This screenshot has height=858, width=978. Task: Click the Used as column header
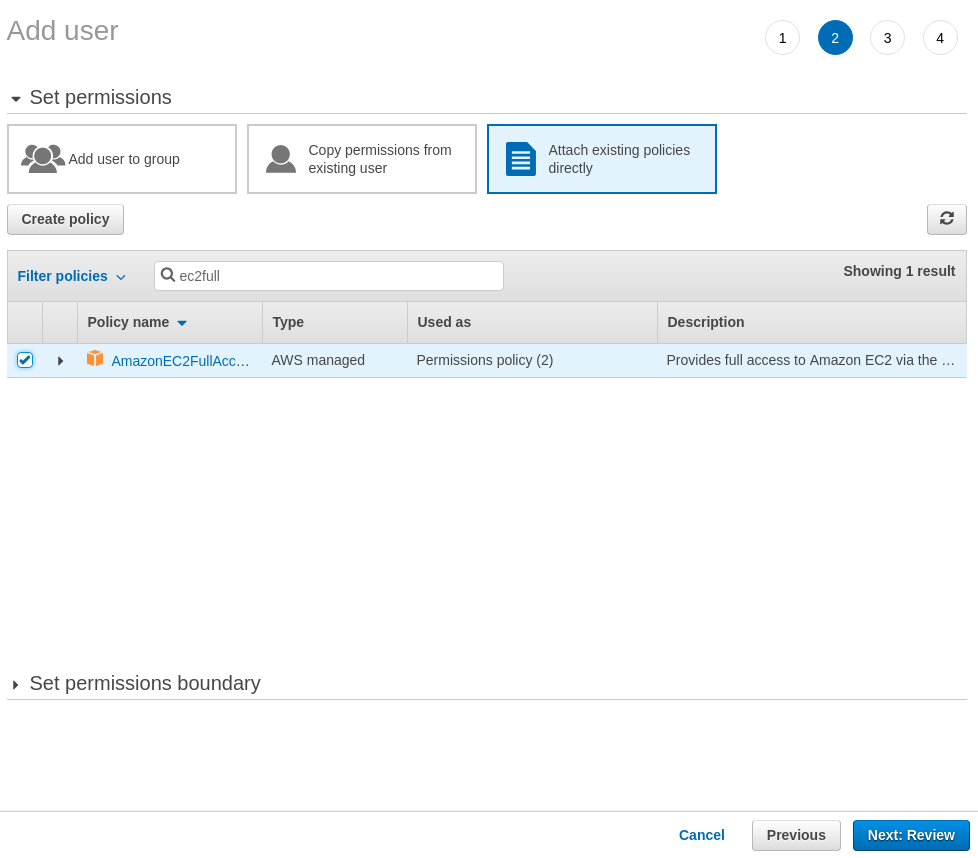coord(532,322)
